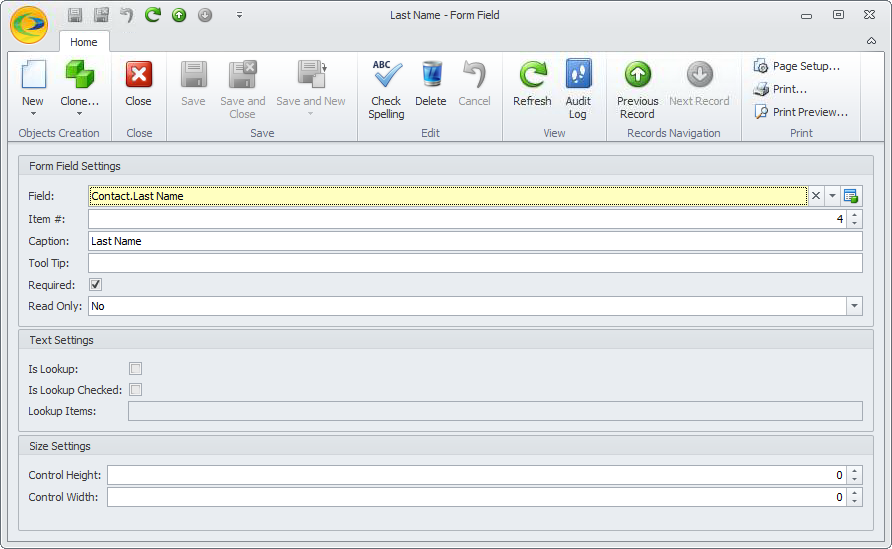The width and height of the screenshot is (892, 549).
Task: Click the Cancel undo arrow icon
Action: tap(474, 75)
